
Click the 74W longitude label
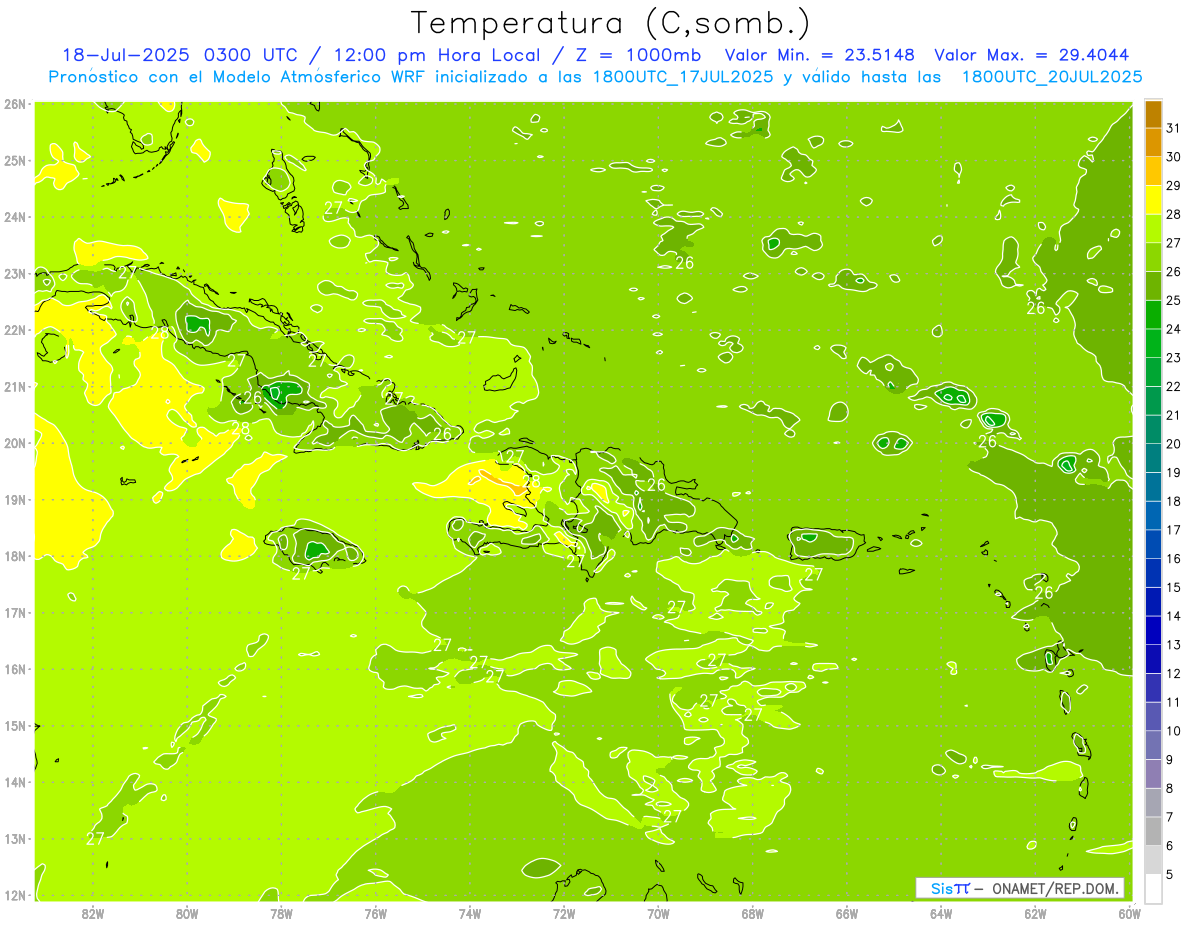click(470, 912)
